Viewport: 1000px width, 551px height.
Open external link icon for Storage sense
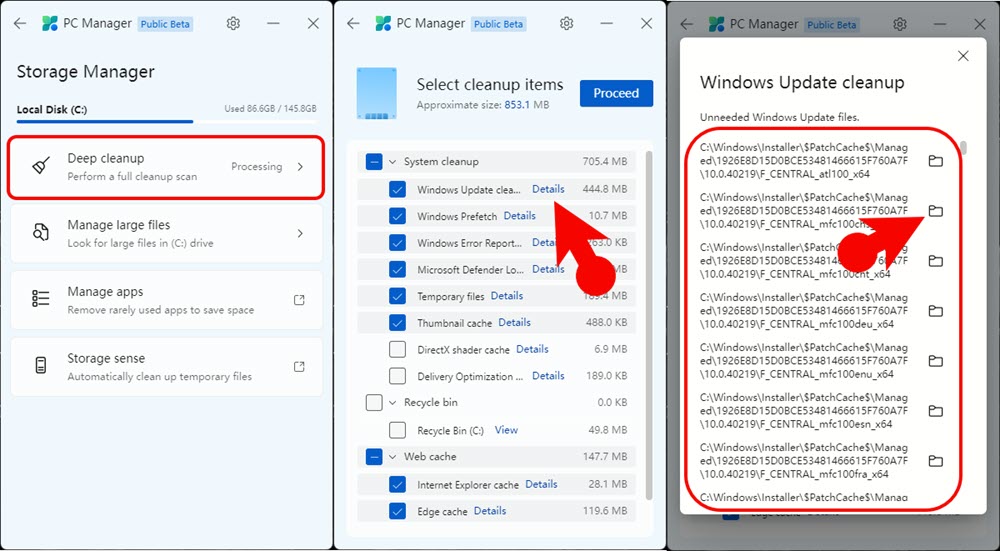point(299,367)
